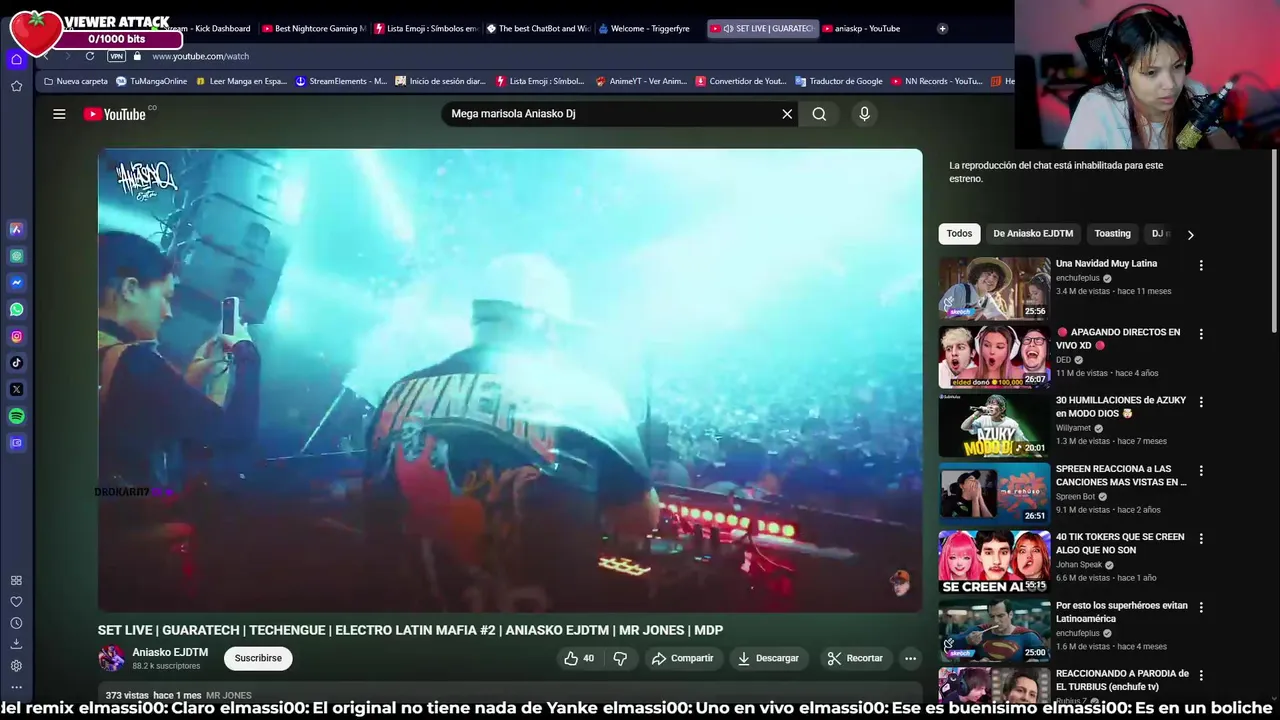
Task: Open Convertidor de Yout... bookmark
Action: [x=741, y=81]
